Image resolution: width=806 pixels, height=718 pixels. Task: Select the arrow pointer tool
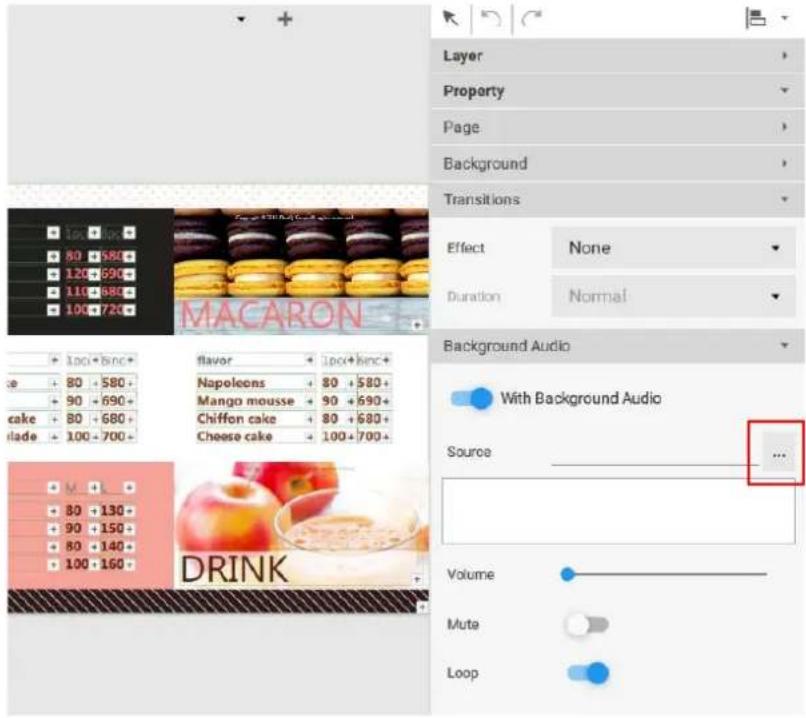(451, 19)
